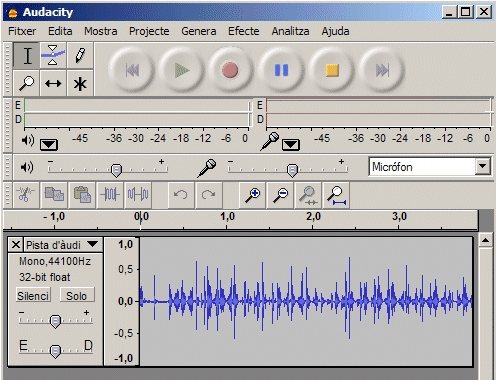Adjust the input microphone volume slider

tap(292, 170)
